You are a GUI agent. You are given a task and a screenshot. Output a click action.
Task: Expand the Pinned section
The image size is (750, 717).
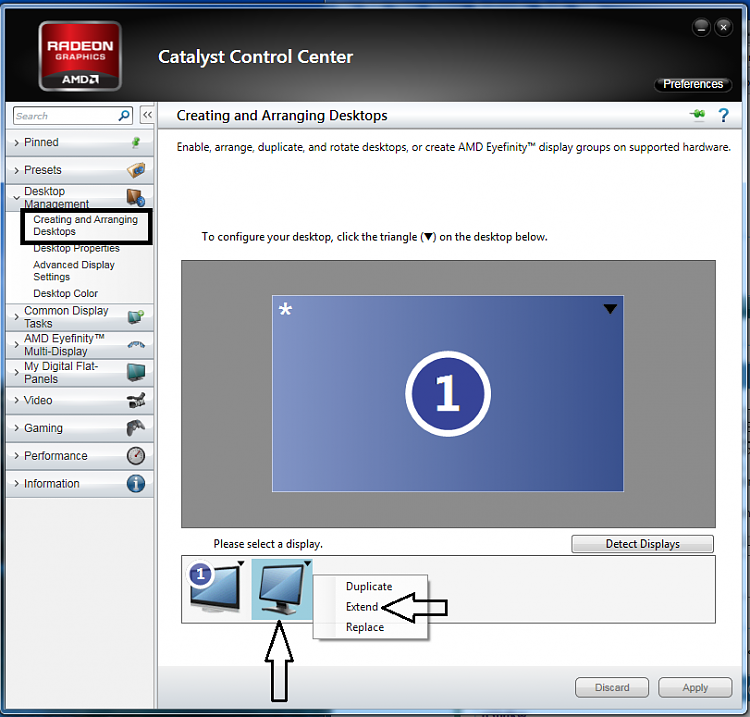[17, 143]
